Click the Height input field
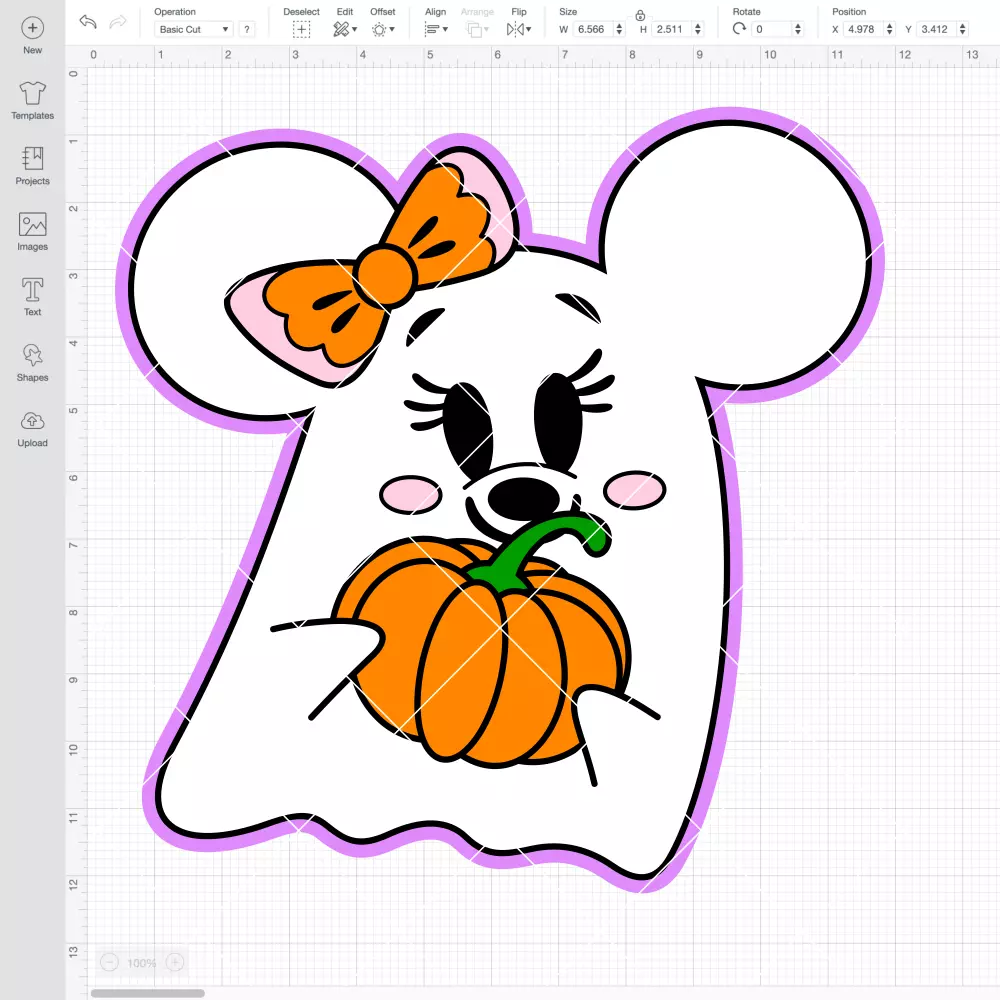Screen dimensions: 1000x1000 pyautogui.click(x=670, y=29)
